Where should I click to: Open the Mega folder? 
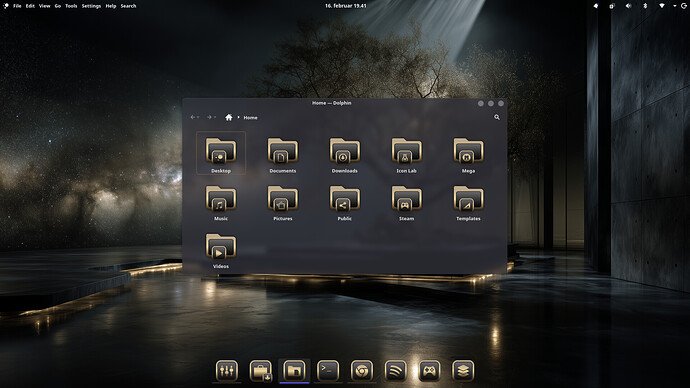[x=468, y=155]
